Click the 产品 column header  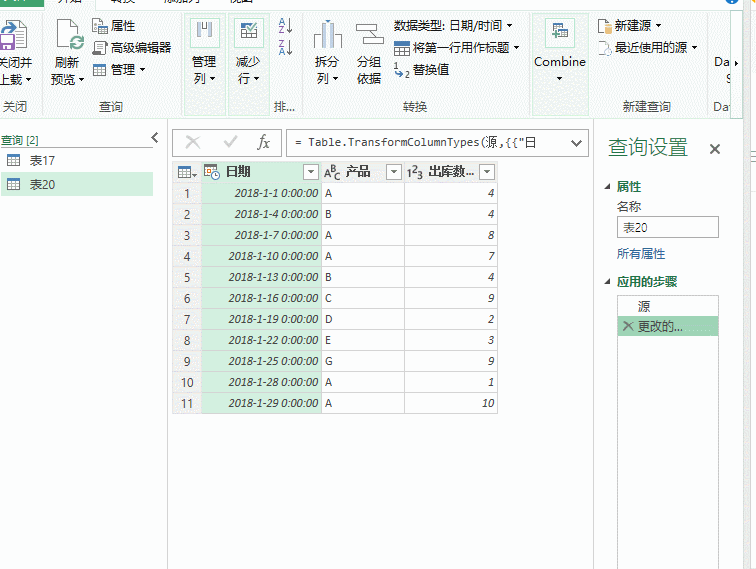point(363,172)
